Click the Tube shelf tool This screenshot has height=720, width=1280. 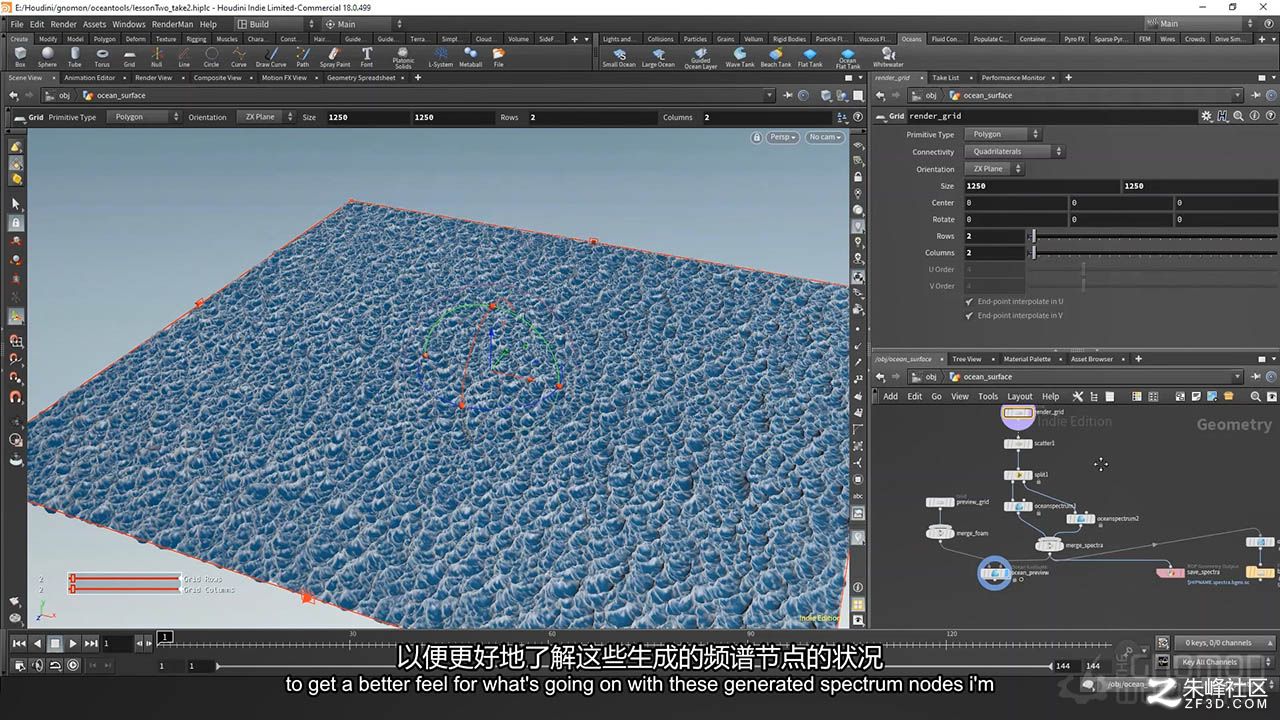point(75,56)
